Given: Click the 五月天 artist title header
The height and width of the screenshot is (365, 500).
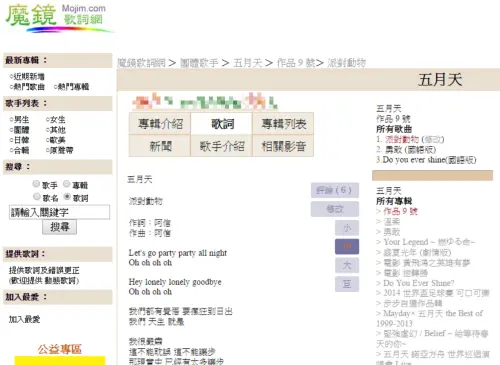Looking at the screenshot, I should [x=440, y=80].
